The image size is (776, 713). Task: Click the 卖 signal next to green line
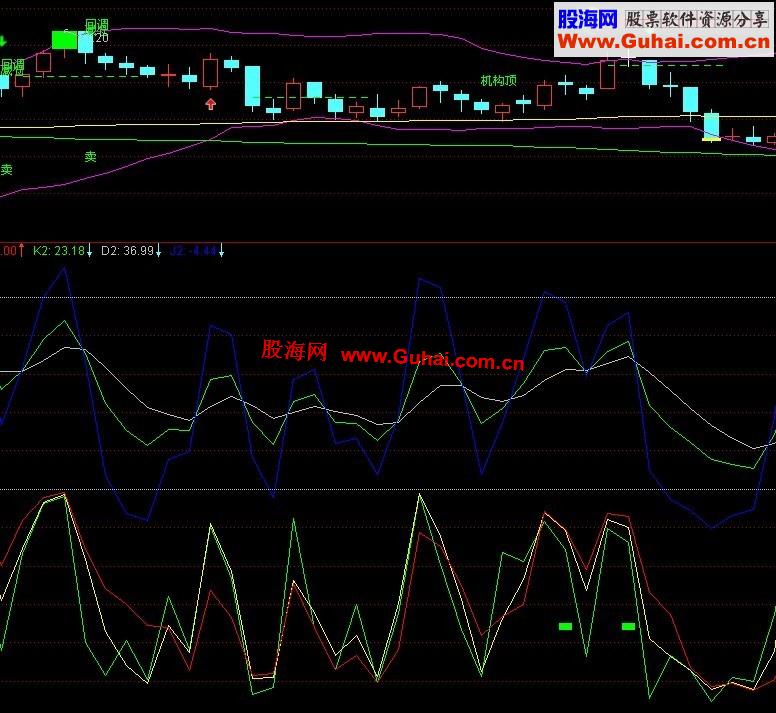[90, 157]
